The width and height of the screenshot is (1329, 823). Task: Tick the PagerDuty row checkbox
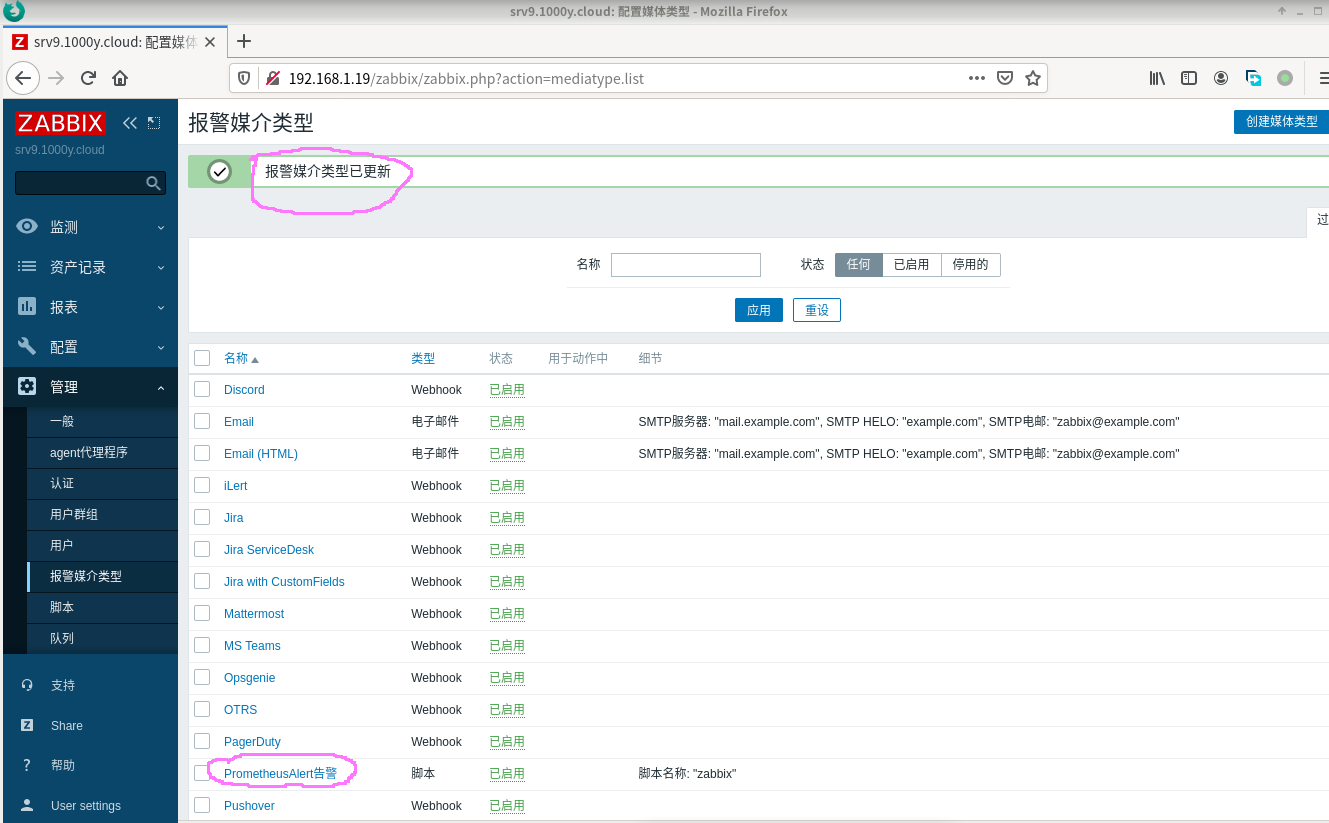click(x=202, y=741)
